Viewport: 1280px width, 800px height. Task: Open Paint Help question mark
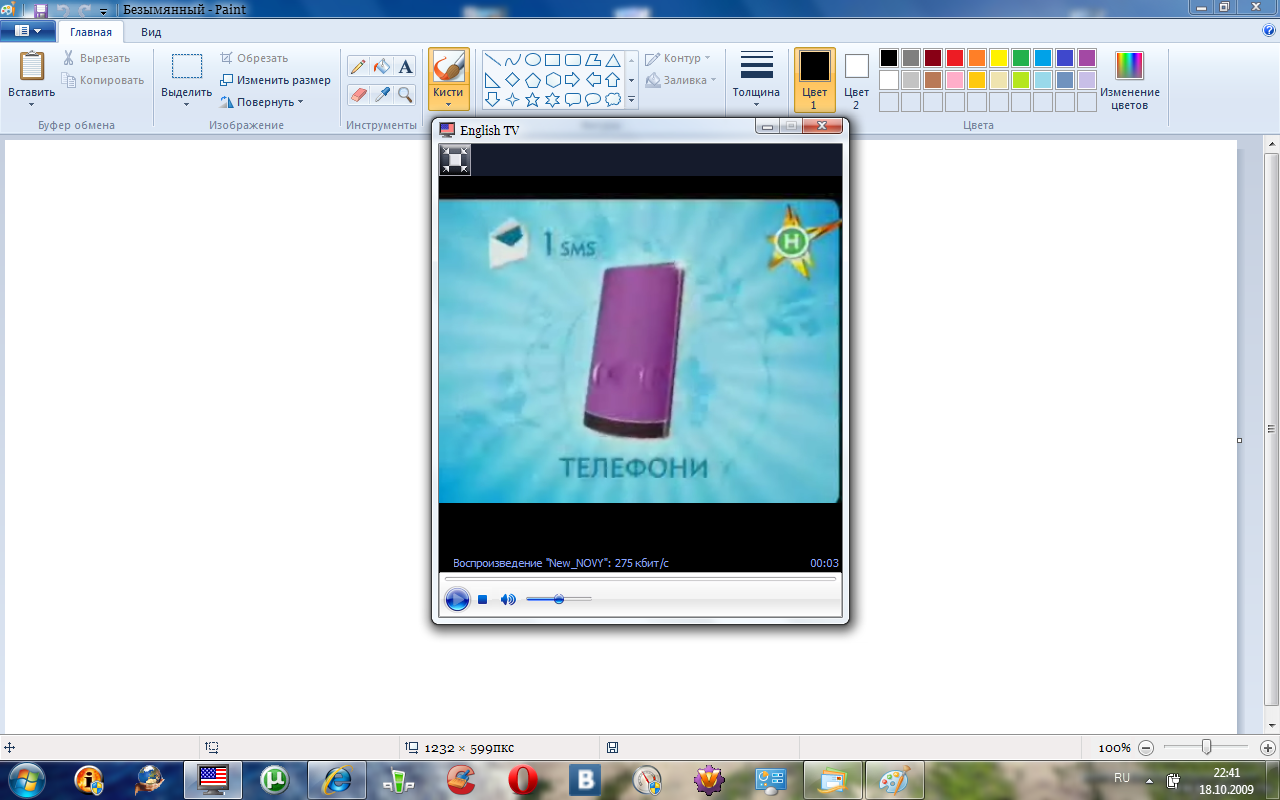click(x=1269, y=31)
